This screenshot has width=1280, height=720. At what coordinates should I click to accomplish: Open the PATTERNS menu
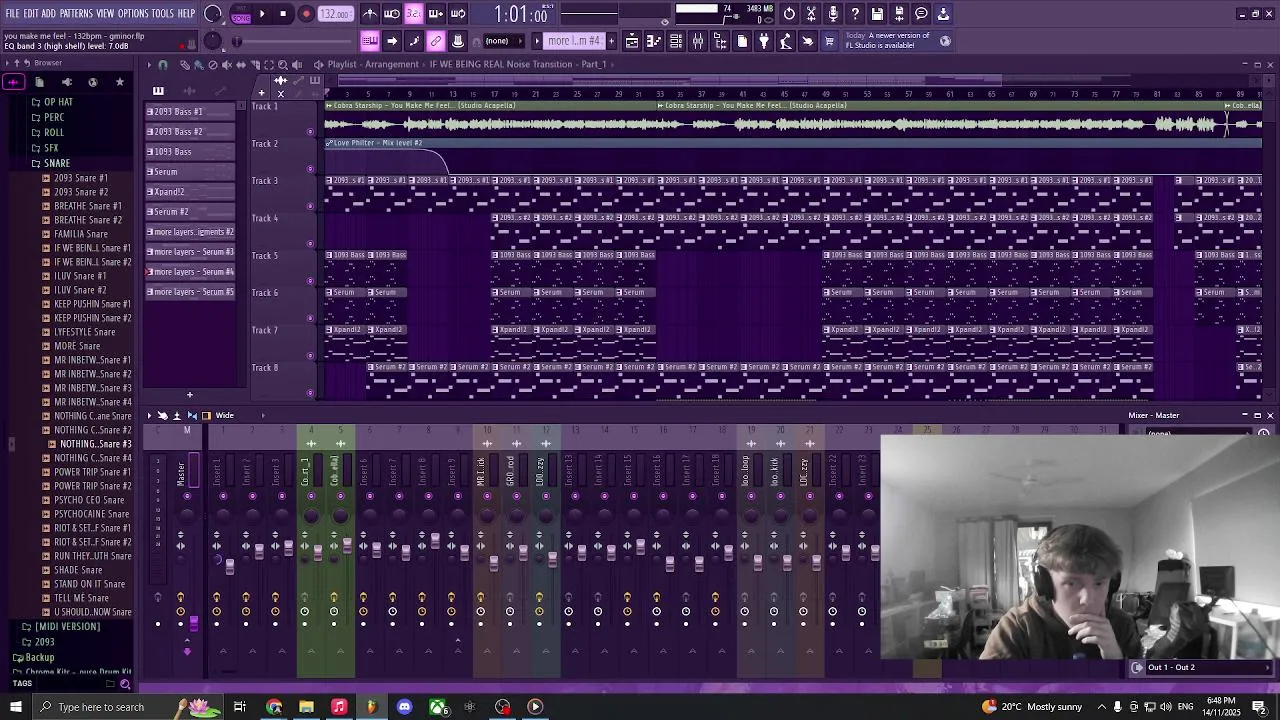76,14
